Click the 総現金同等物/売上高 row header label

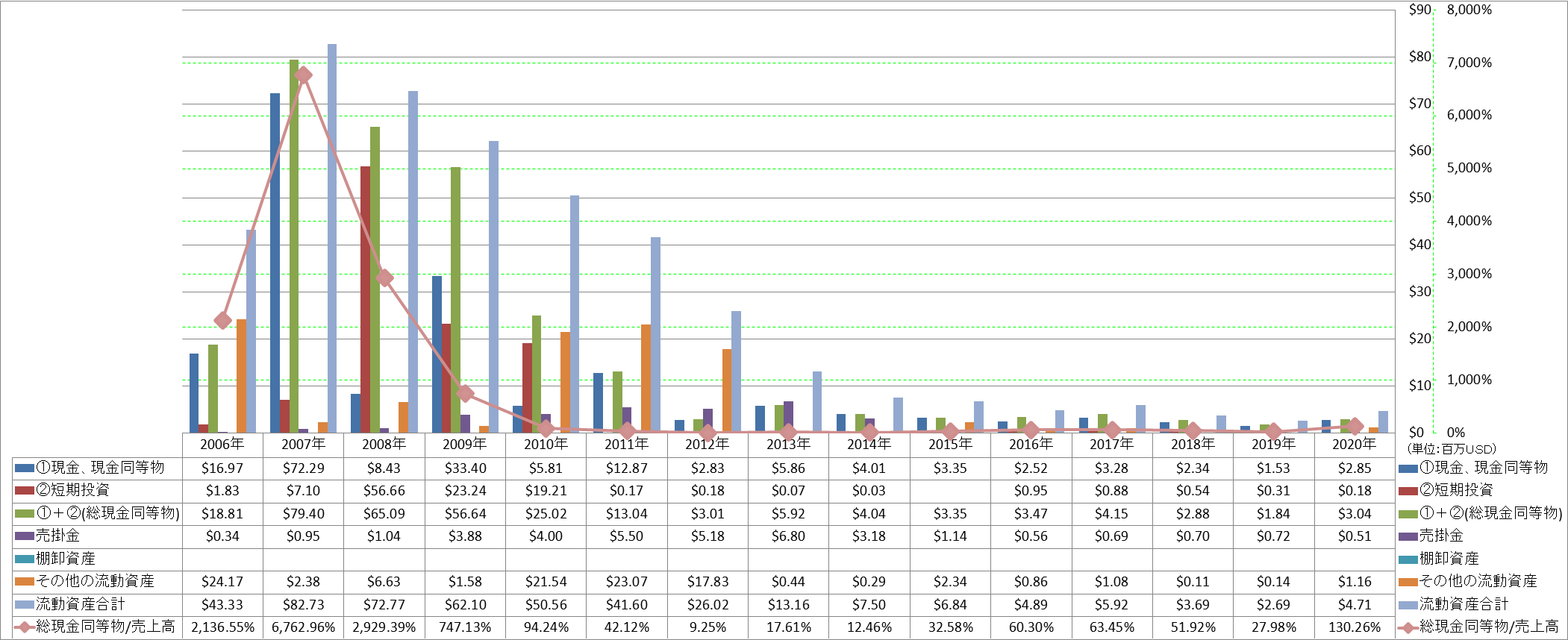105,627
